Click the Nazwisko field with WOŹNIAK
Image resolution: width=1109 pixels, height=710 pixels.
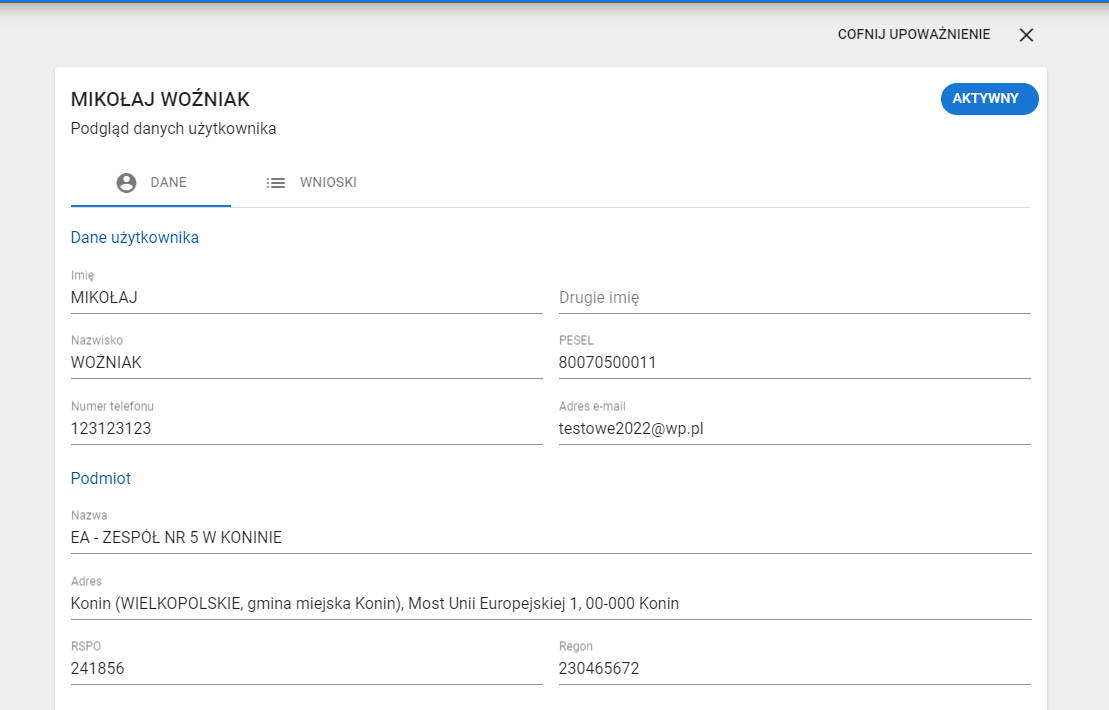306,362
